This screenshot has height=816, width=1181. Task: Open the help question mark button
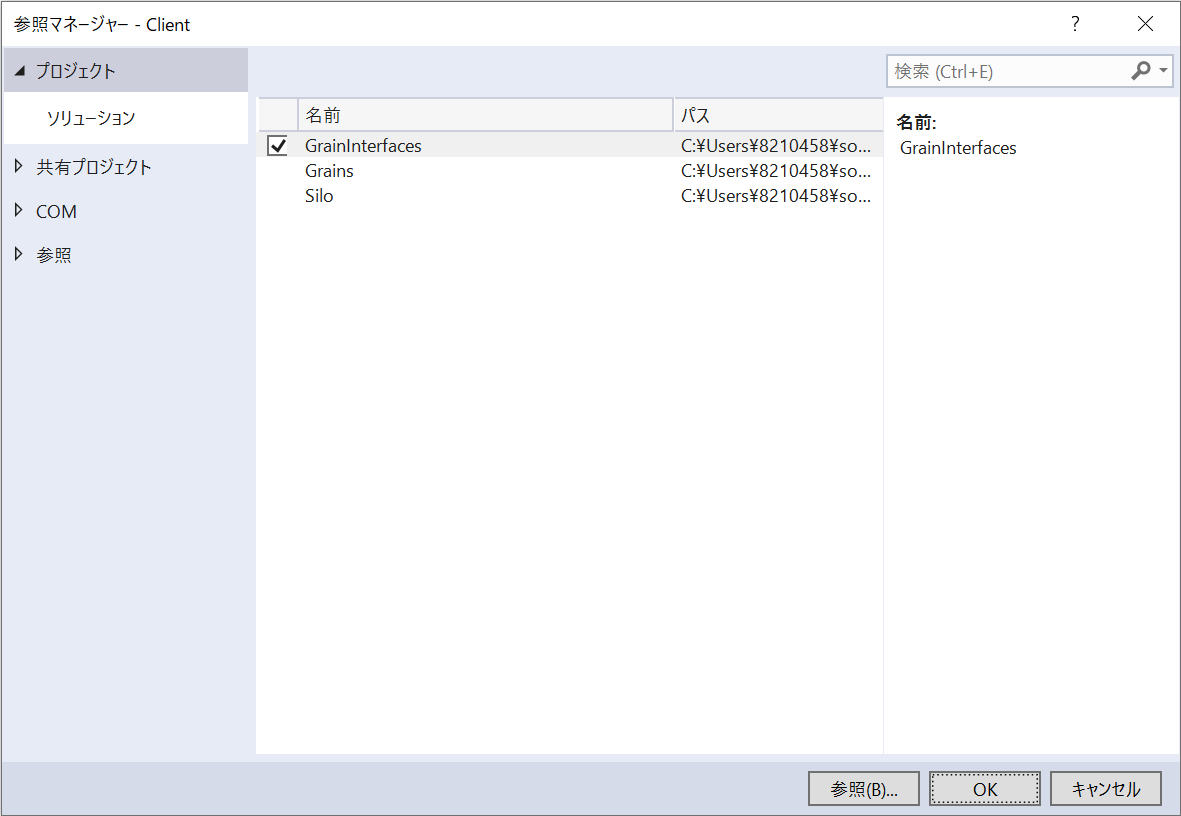click(x=1075, y=24)
